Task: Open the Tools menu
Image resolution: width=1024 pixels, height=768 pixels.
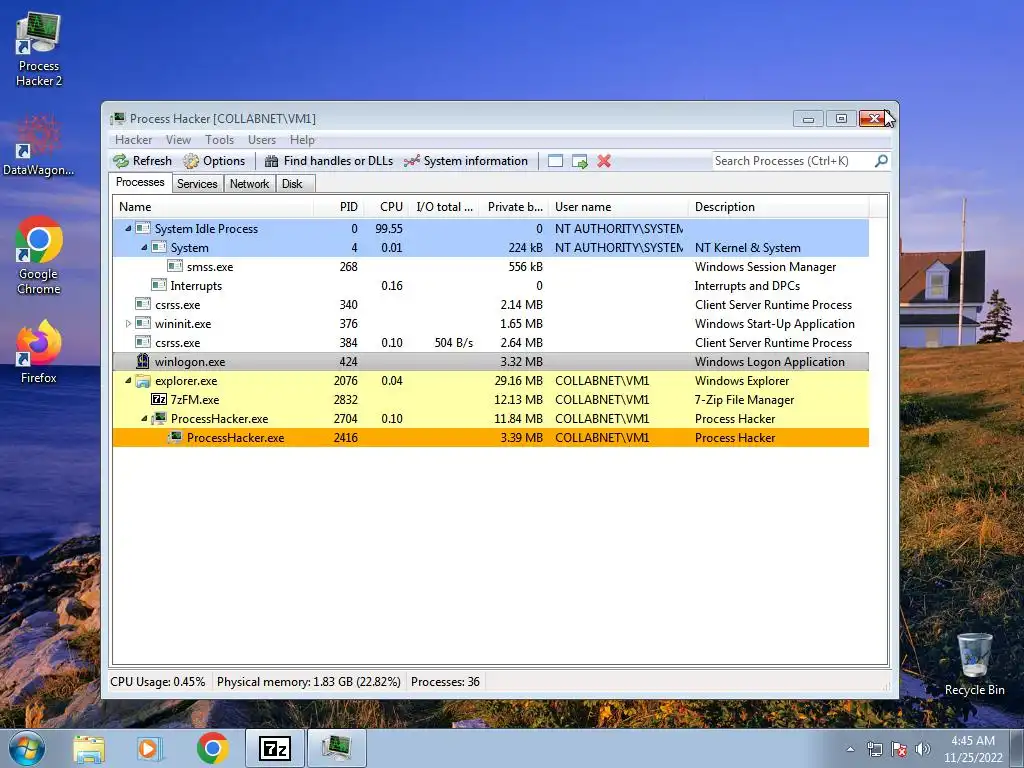Action: [219, 140]
